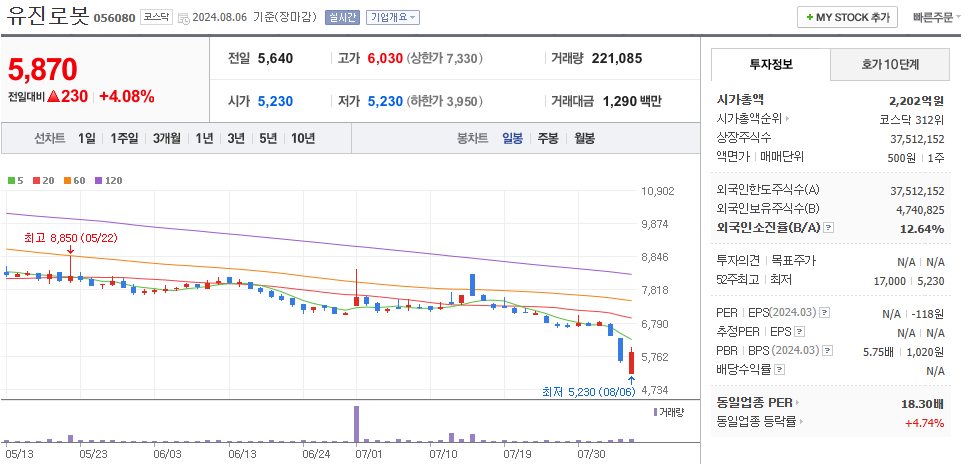
Task: Select the 주봉 weekly candle chart
Action: (548, 138)
